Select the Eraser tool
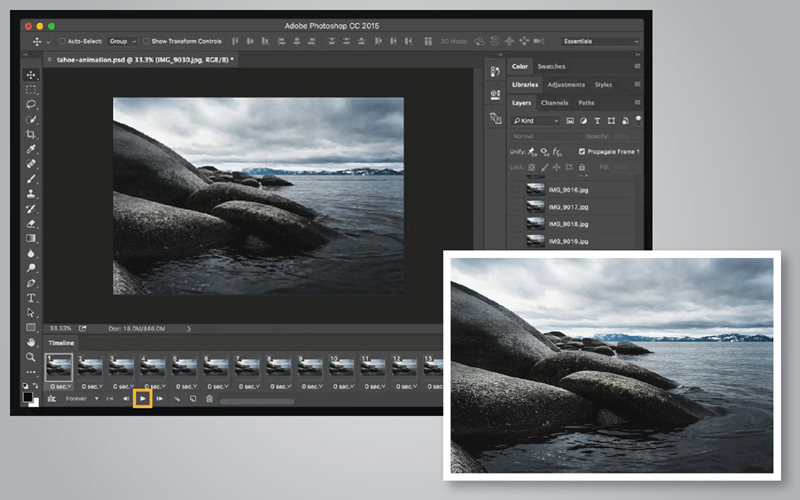800x500 pixels. [x=31, y=223]
